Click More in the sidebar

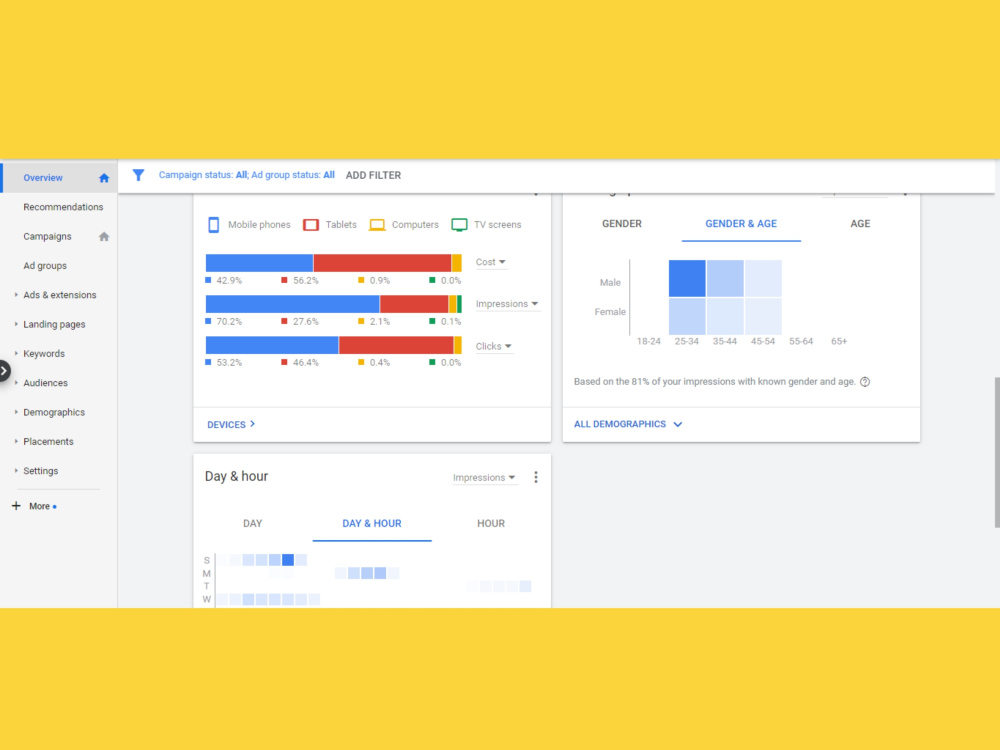pyautogui.click(x=39, y=506)
